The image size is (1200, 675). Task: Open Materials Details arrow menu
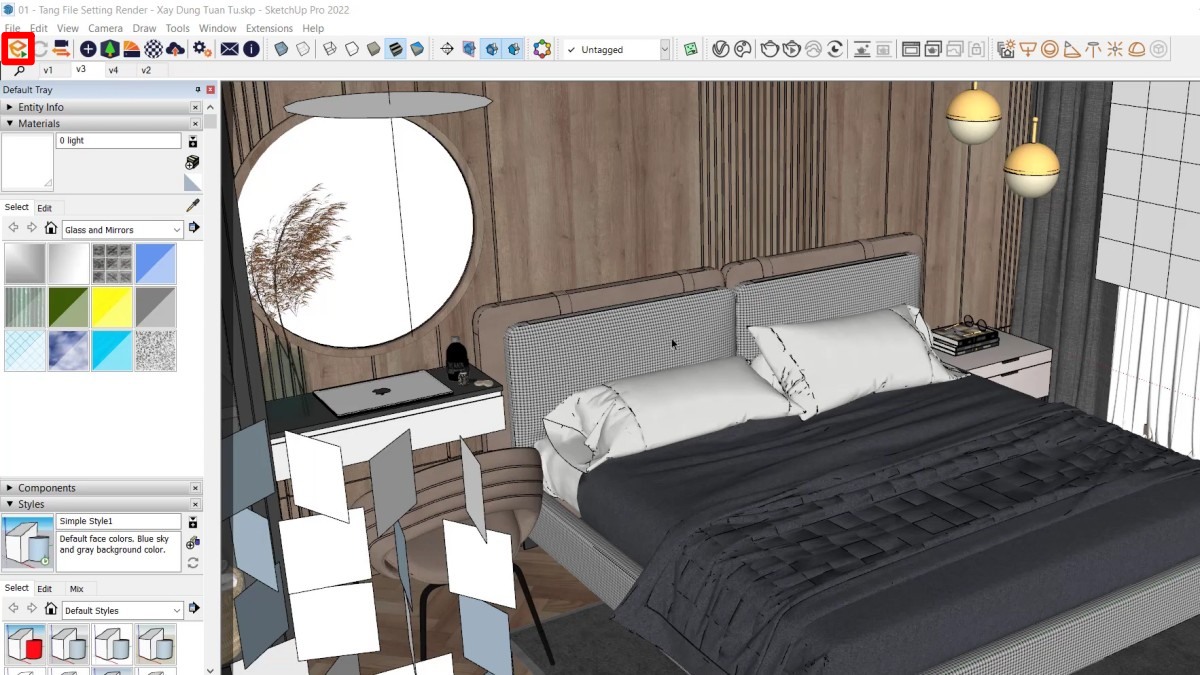194,229
